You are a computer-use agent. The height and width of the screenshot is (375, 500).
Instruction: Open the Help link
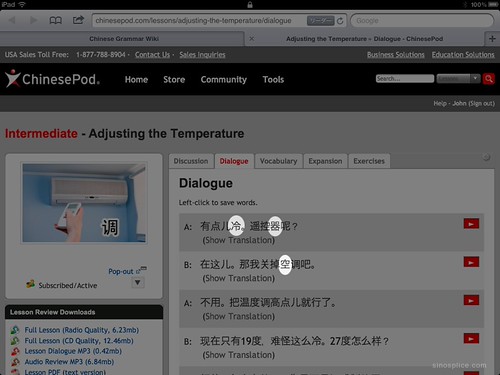tap(440, 104)
